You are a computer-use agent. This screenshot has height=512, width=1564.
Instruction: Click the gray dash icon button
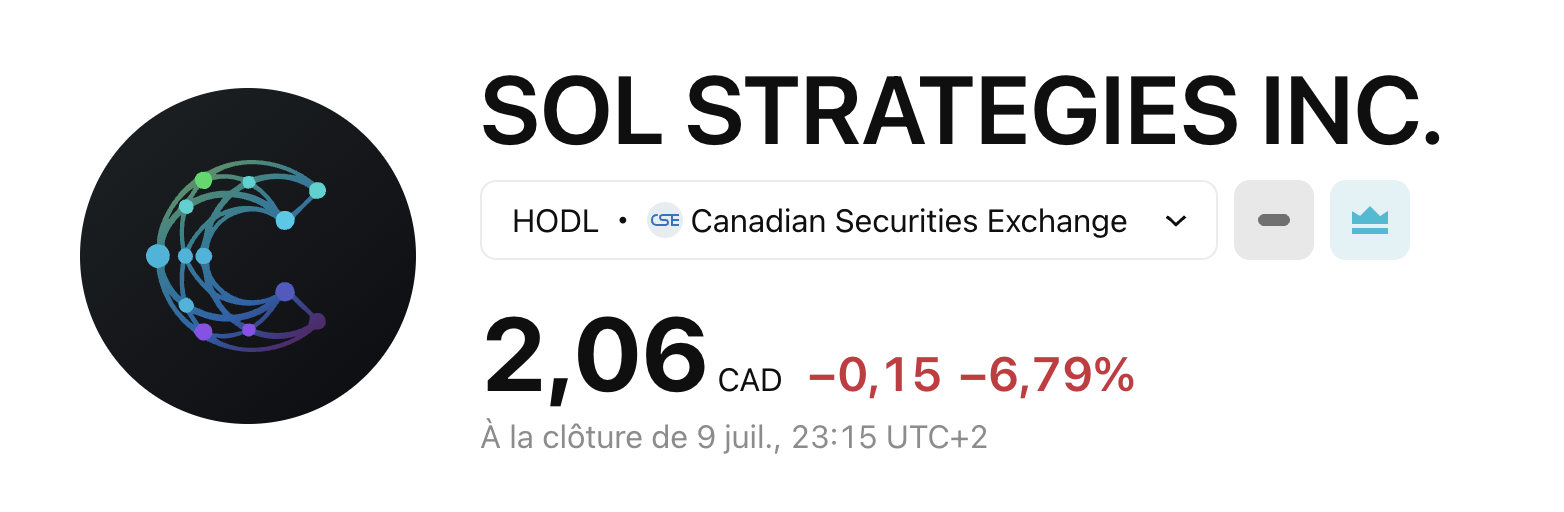(x=1274, y=220)
